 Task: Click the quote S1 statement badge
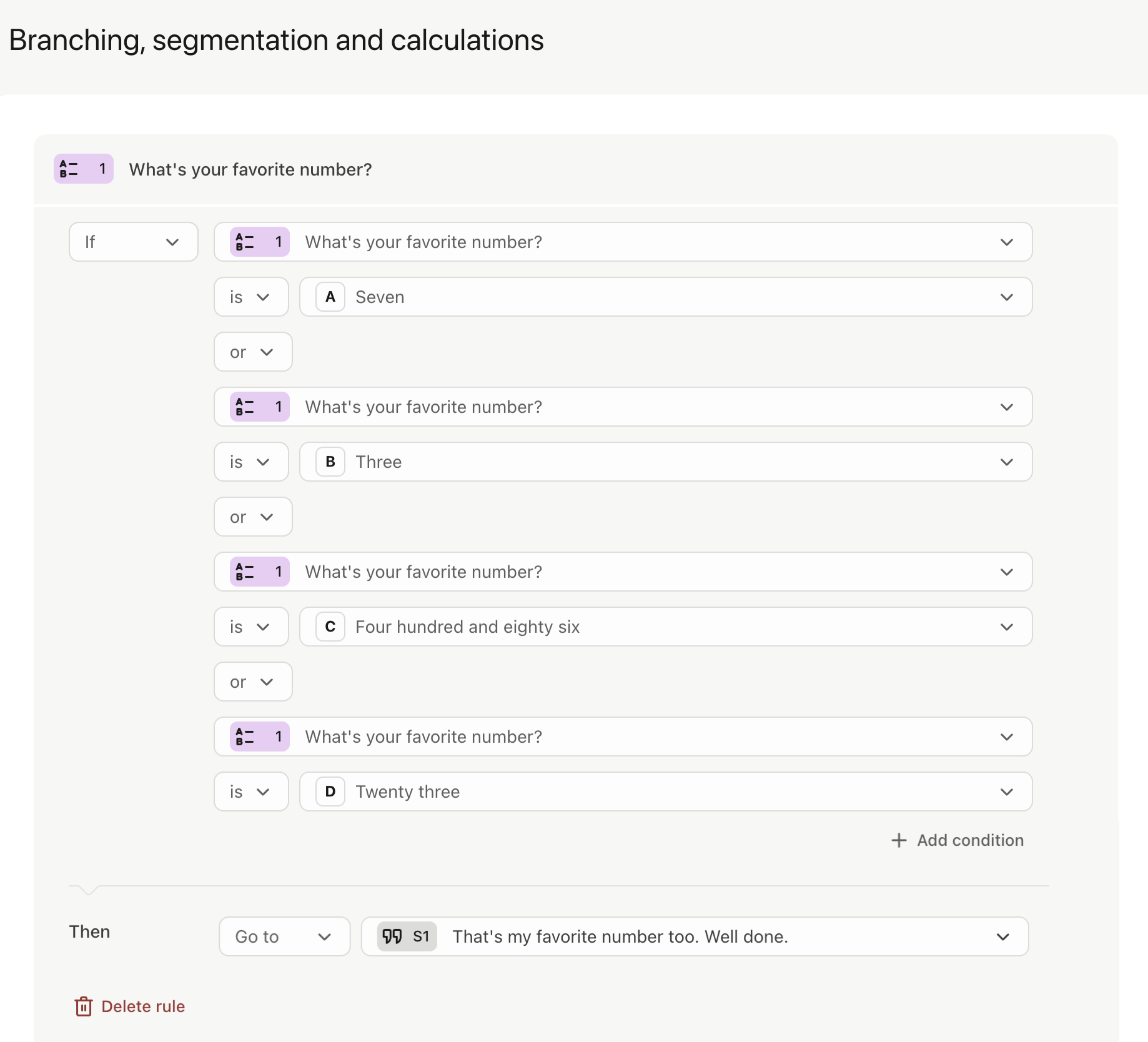point(407,936)
